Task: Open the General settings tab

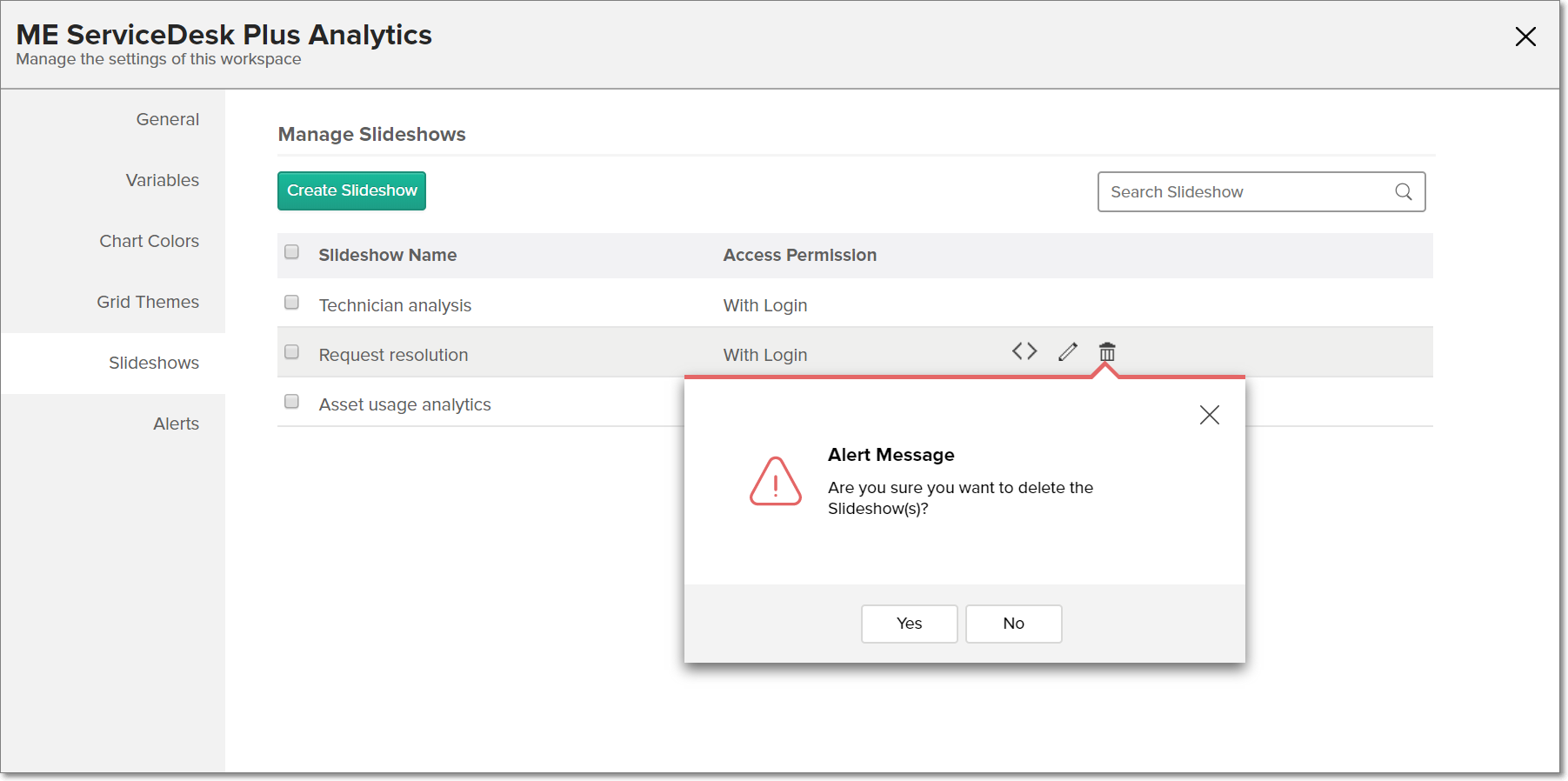Action: click(x=167, y=120)
